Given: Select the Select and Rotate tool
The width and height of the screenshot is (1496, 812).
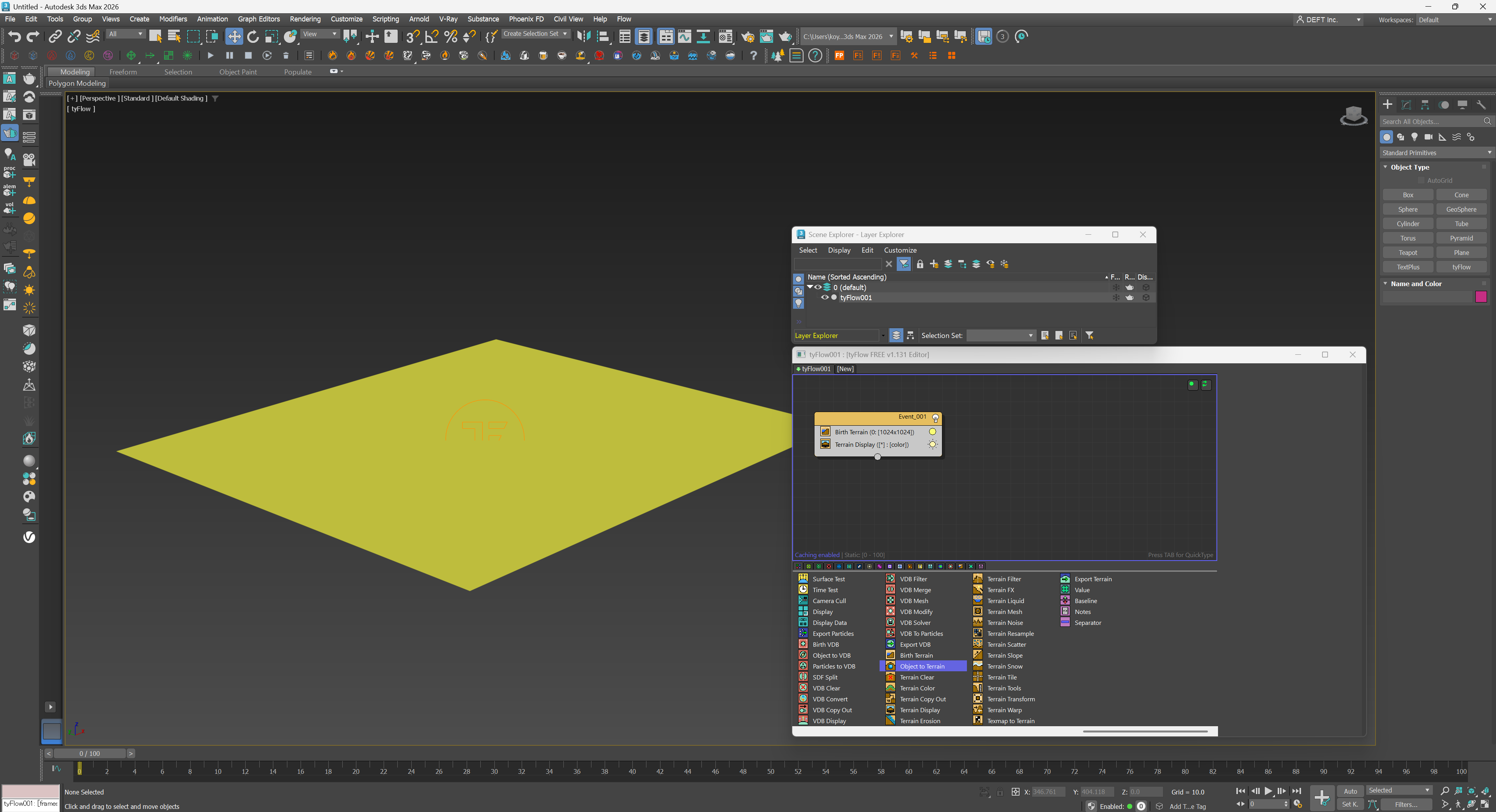Looking at the screenshot, I should click(x=253, y=37).
